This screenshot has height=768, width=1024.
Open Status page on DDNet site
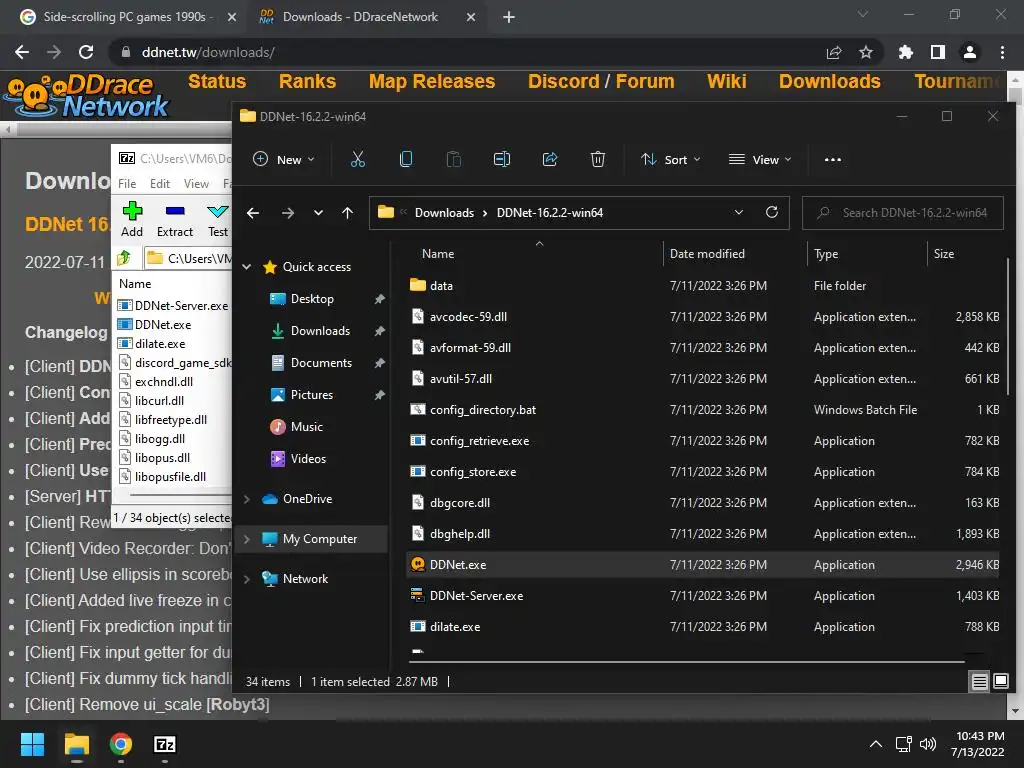[x=217, y=81]
